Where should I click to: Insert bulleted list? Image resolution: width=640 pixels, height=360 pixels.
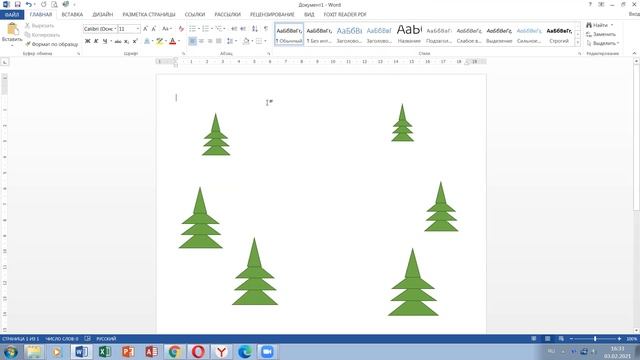[192, 29]
